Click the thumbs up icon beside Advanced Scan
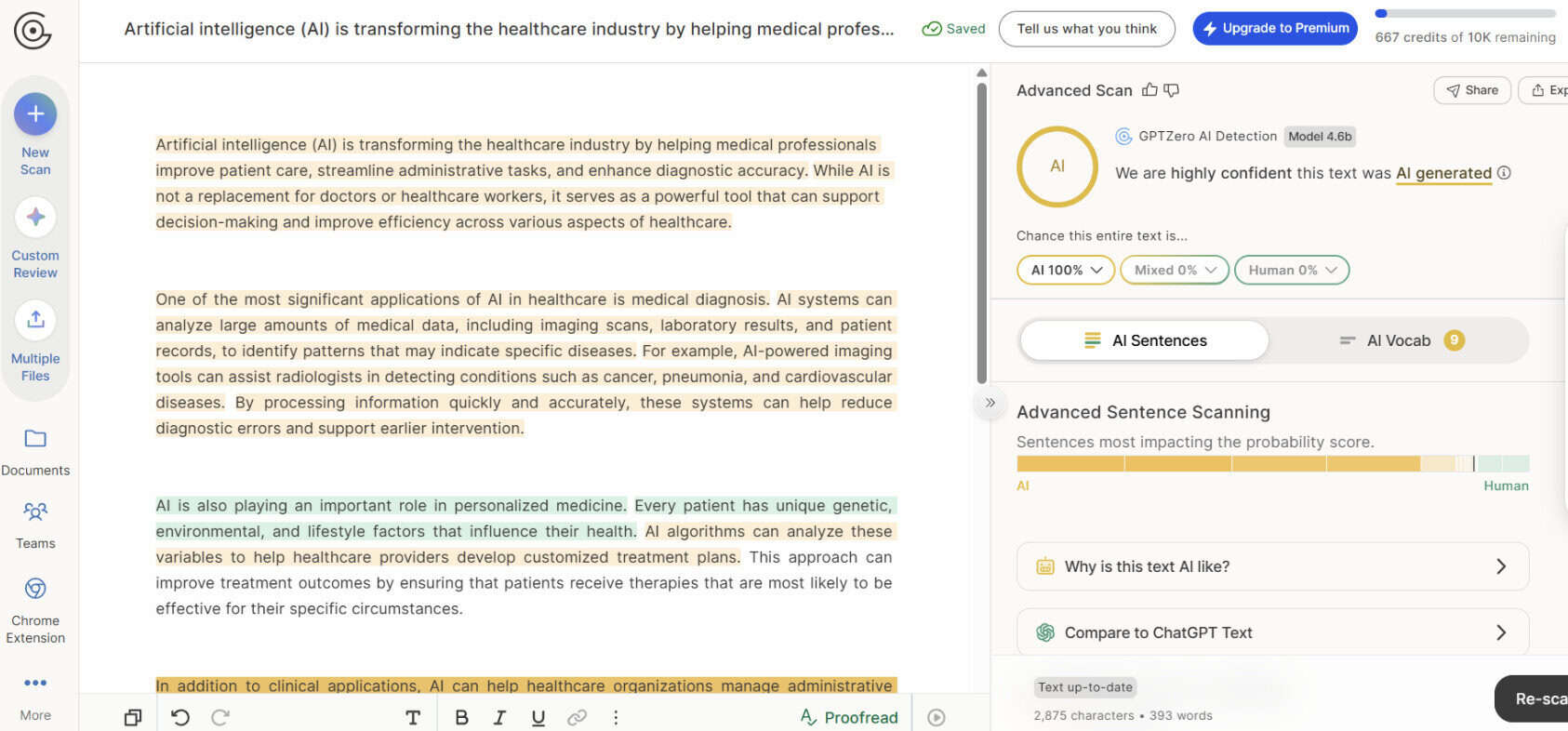Screen dimensions: 1568x731 [x=1150, y=90]
